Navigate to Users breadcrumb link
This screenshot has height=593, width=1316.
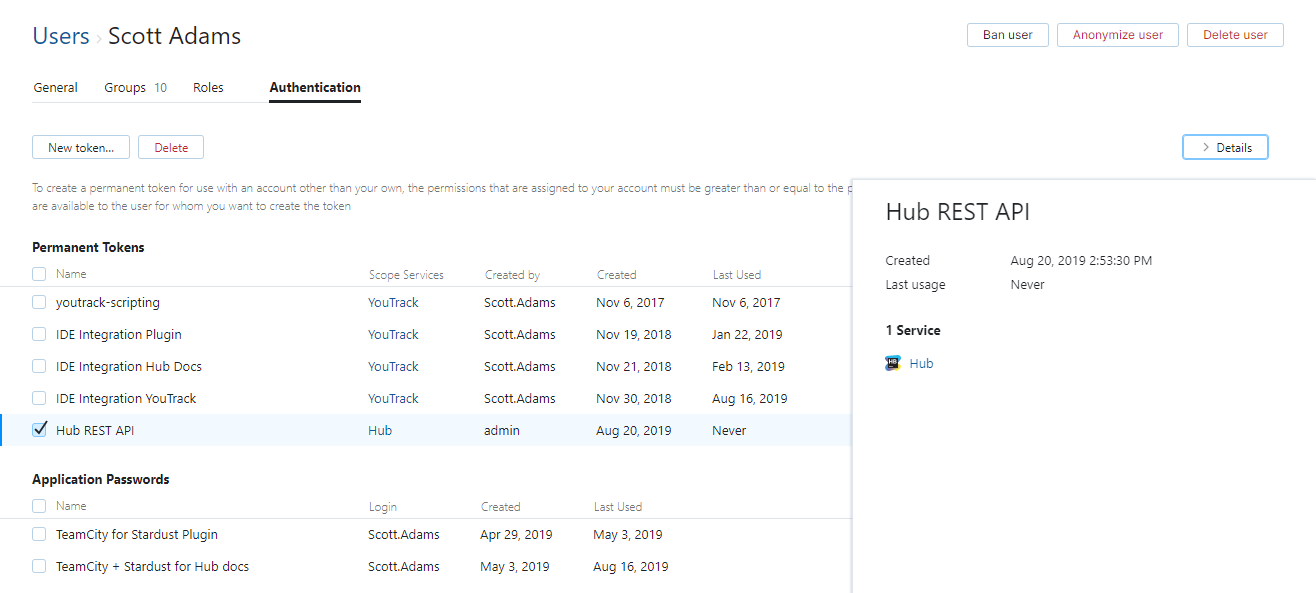coord(61,37)
